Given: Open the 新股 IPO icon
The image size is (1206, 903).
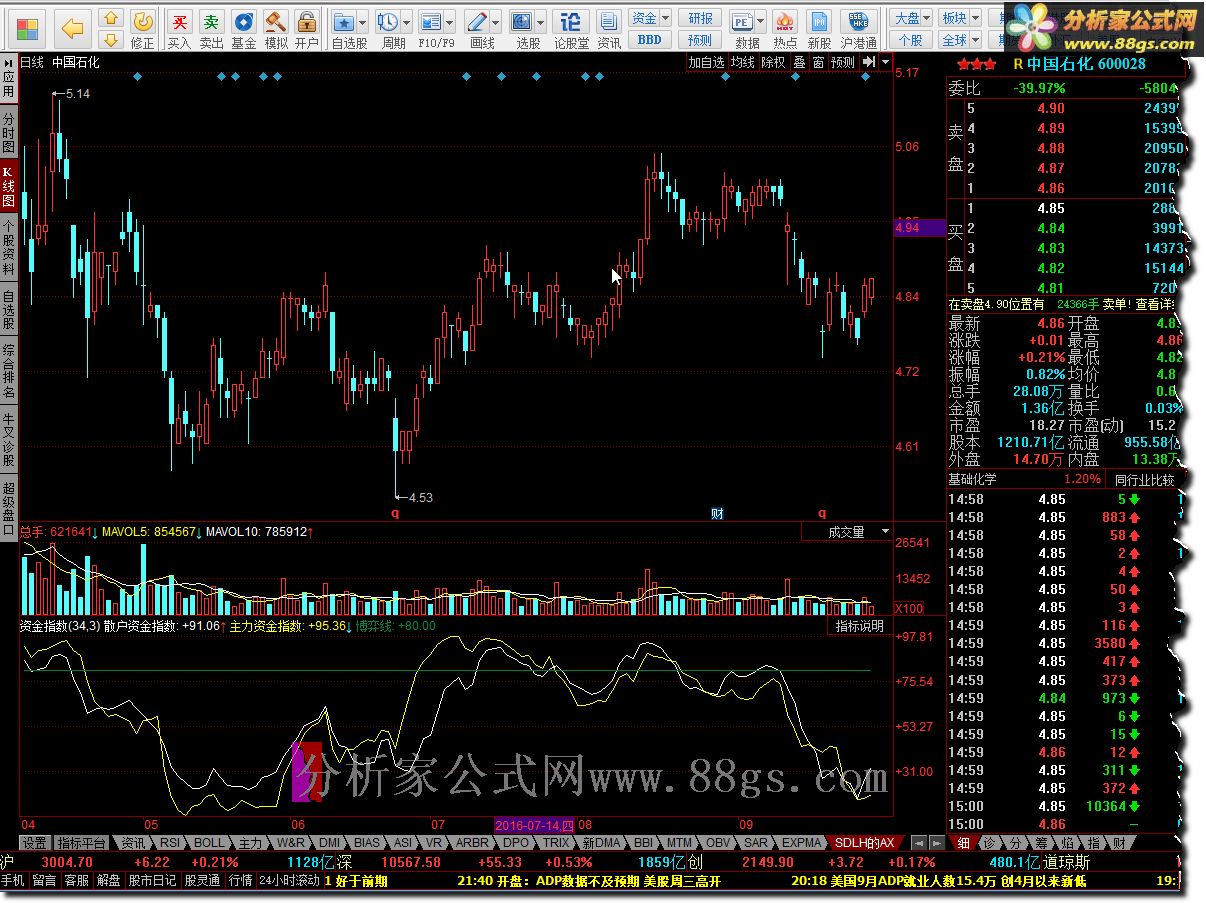Looking at the screenshot, I should (819, 22).
